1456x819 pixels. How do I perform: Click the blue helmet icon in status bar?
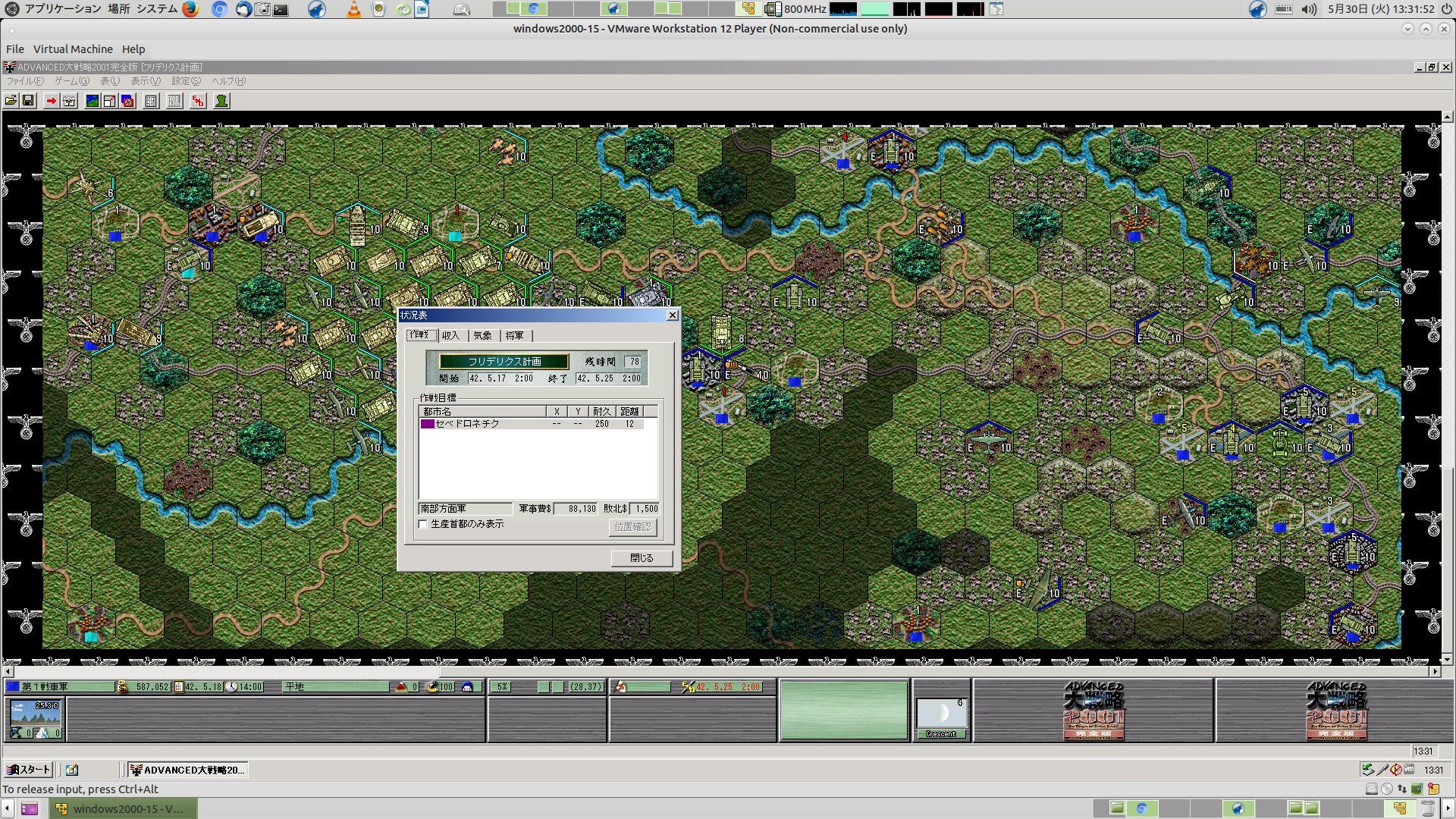point(467,687)
